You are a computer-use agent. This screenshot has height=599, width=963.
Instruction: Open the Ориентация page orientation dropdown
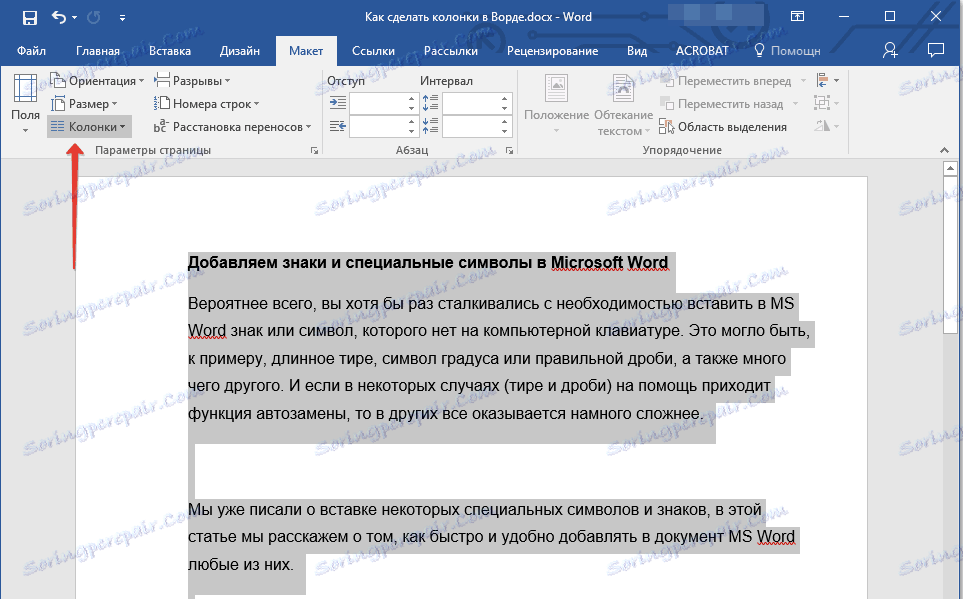tap(99, 81)
